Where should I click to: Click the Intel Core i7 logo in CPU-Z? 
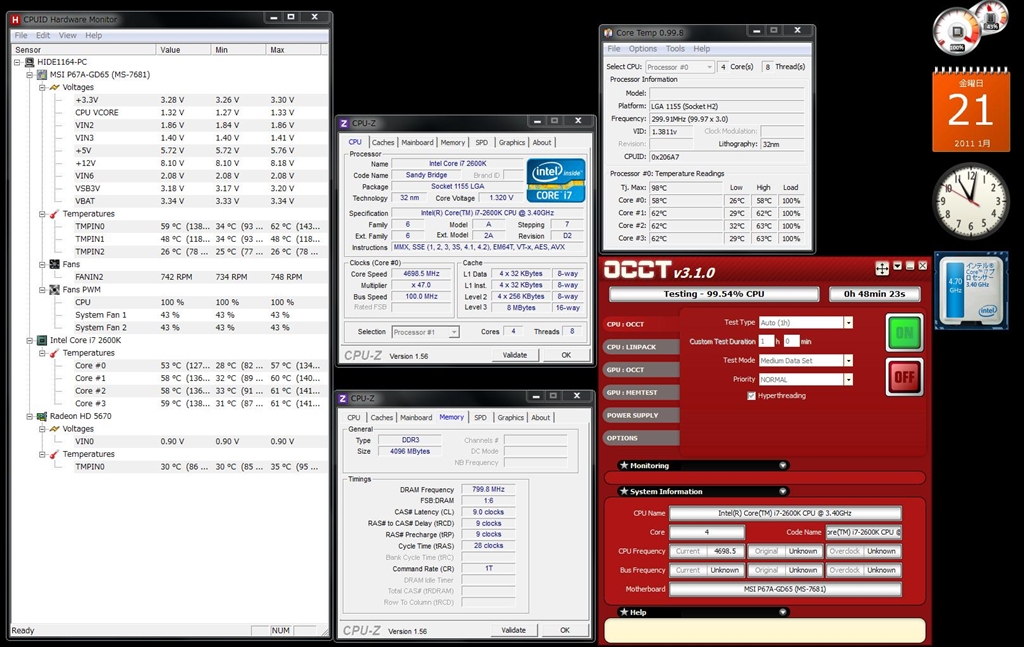pyautogui.click(x=556, y=180)
